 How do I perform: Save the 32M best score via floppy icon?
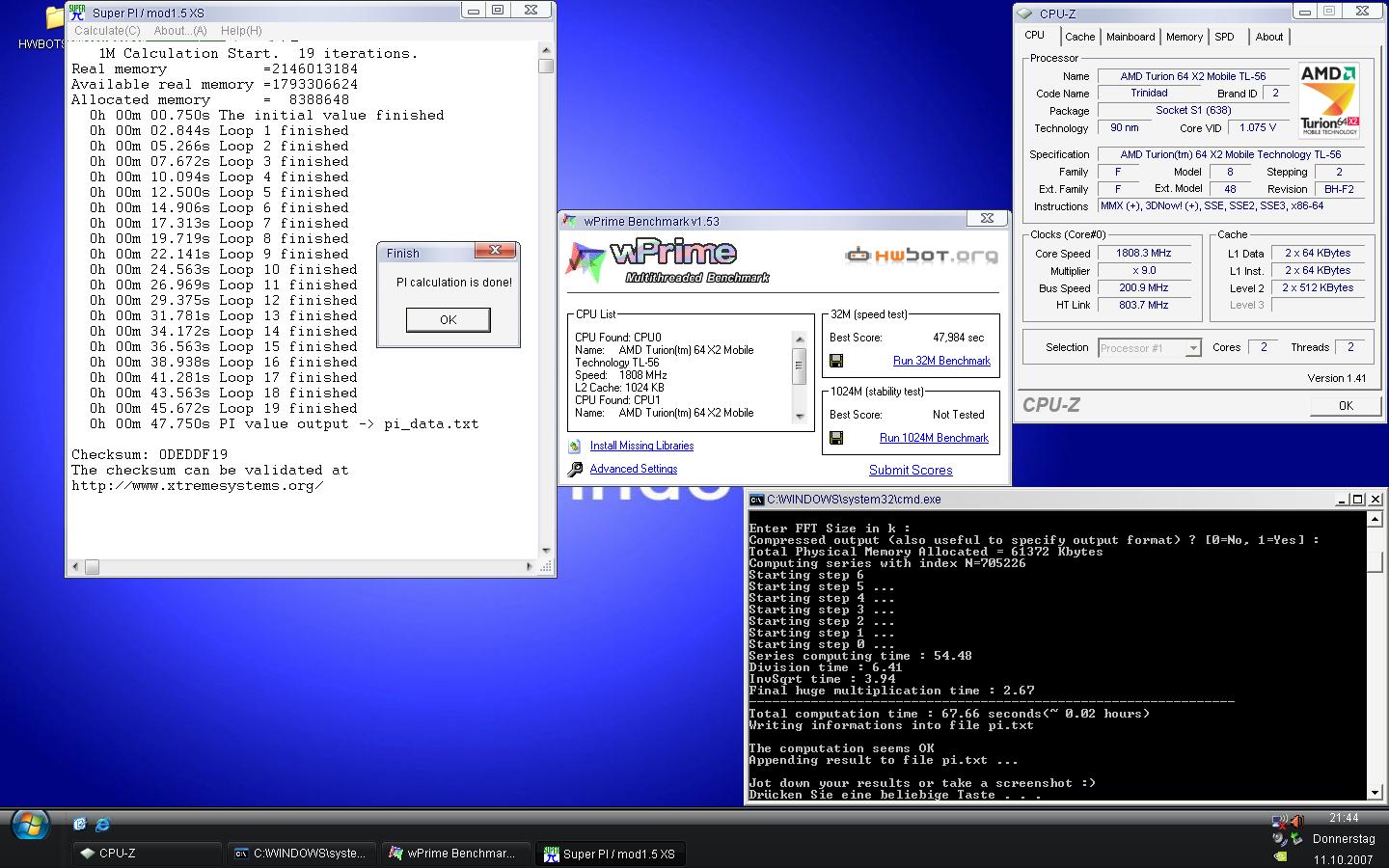836,361
